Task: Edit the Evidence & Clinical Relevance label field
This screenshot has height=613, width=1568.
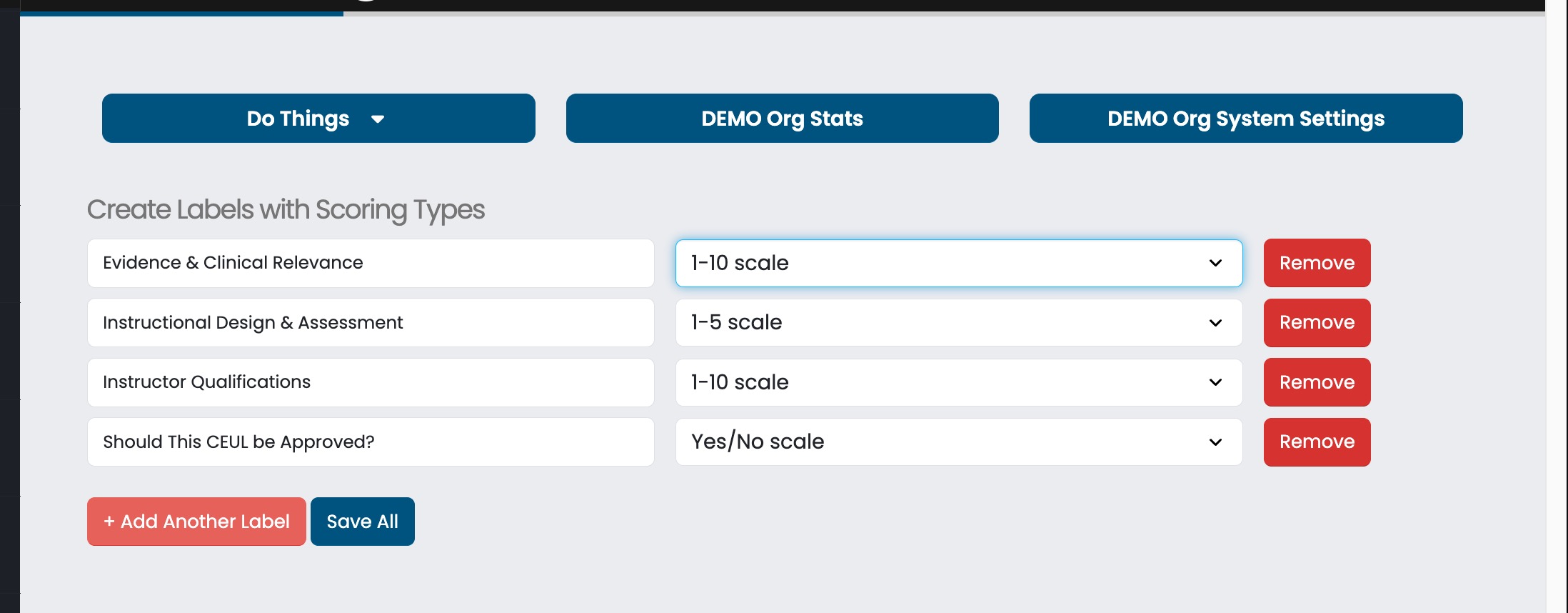Action: pyautogui.click(x=370, y=263)
